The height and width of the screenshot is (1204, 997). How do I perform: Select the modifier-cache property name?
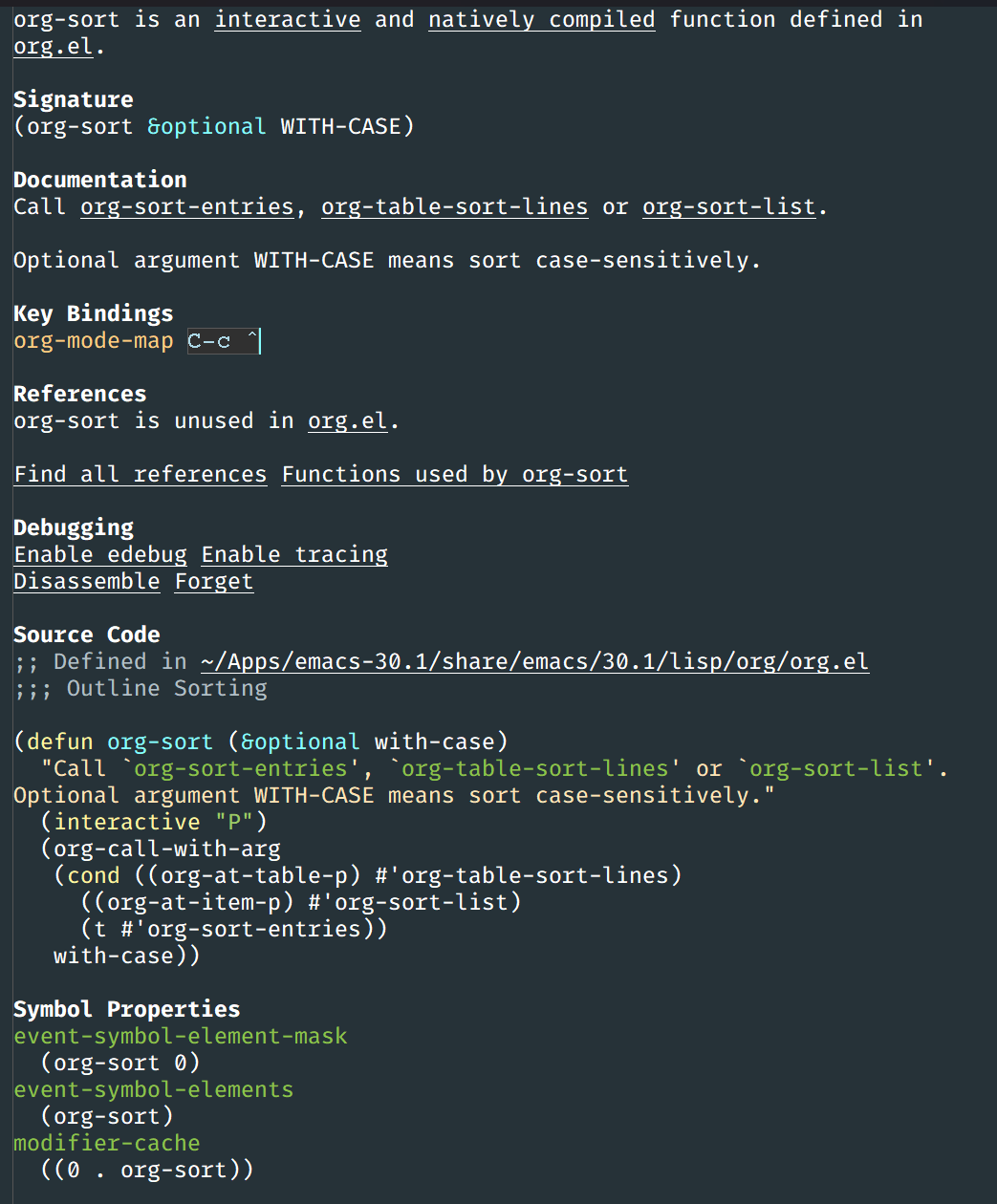(107, 1143)
